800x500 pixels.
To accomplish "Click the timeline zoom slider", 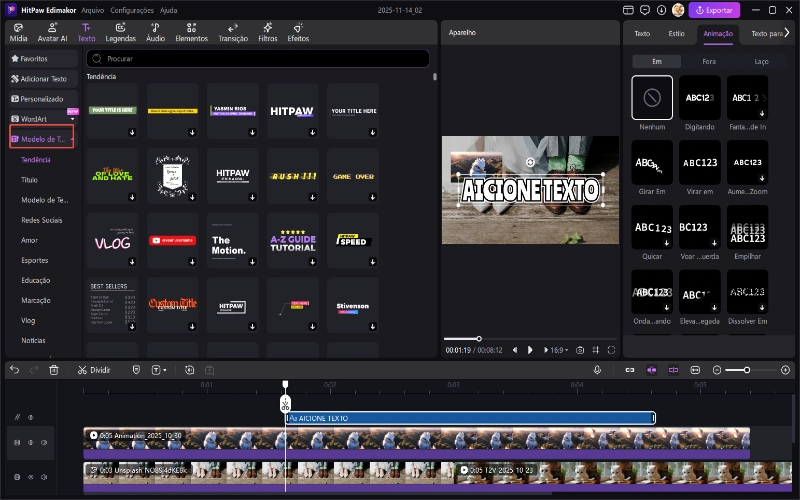I will 746,370.
